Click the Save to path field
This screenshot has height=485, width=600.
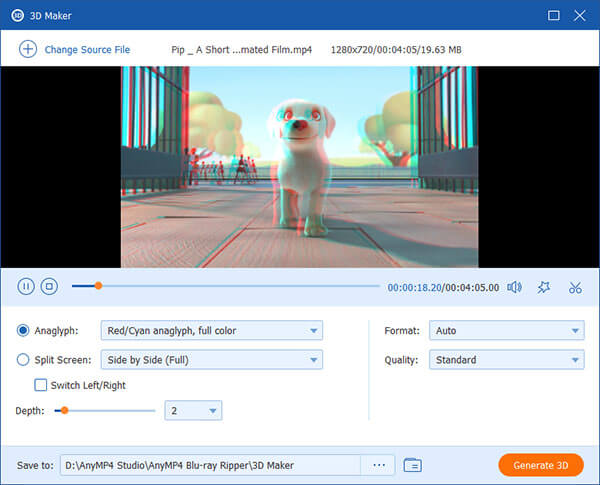(x=208, y=465)
